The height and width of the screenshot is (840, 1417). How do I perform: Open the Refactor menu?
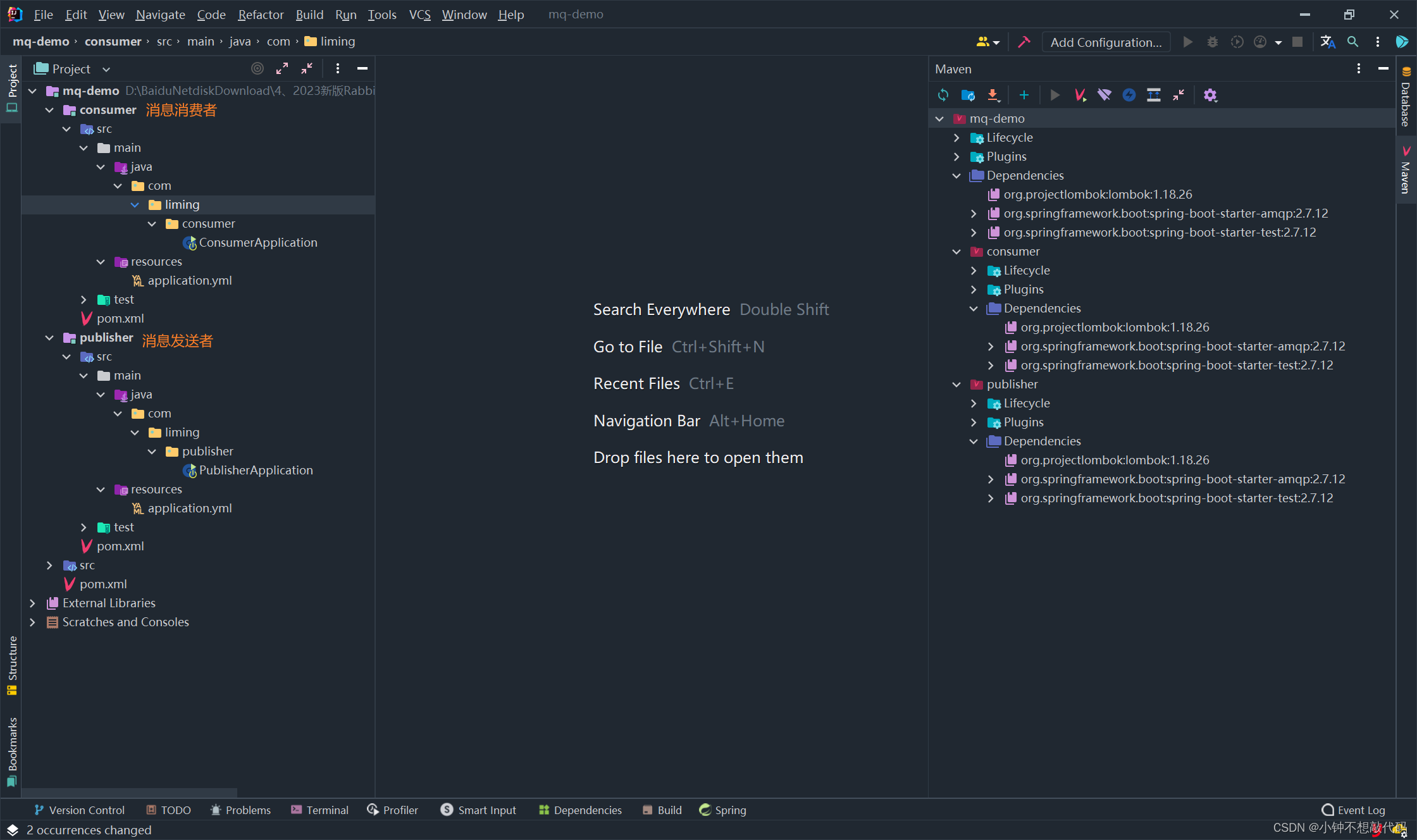tap(261, 14)
